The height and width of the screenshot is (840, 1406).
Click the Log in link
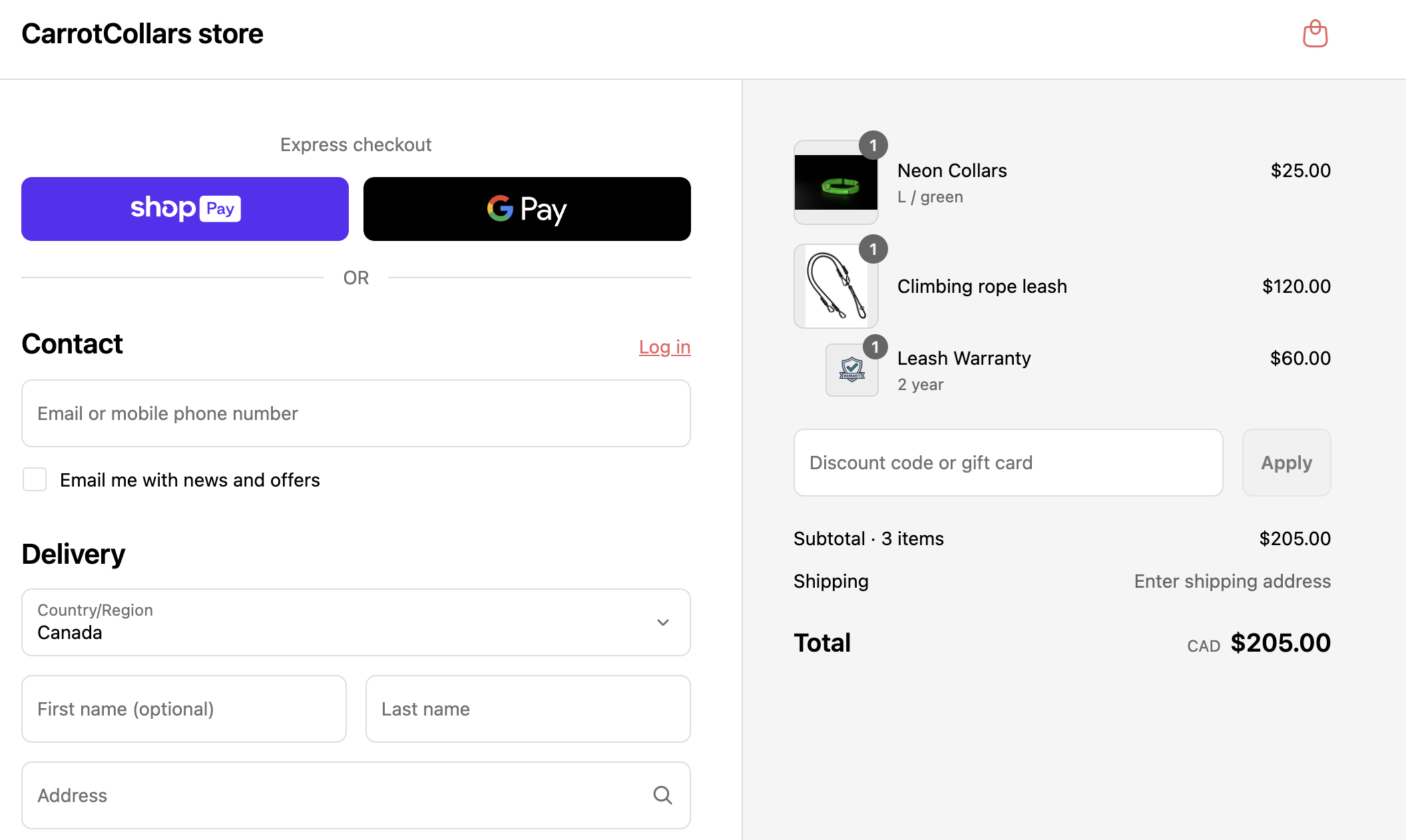tap(664, 347)
